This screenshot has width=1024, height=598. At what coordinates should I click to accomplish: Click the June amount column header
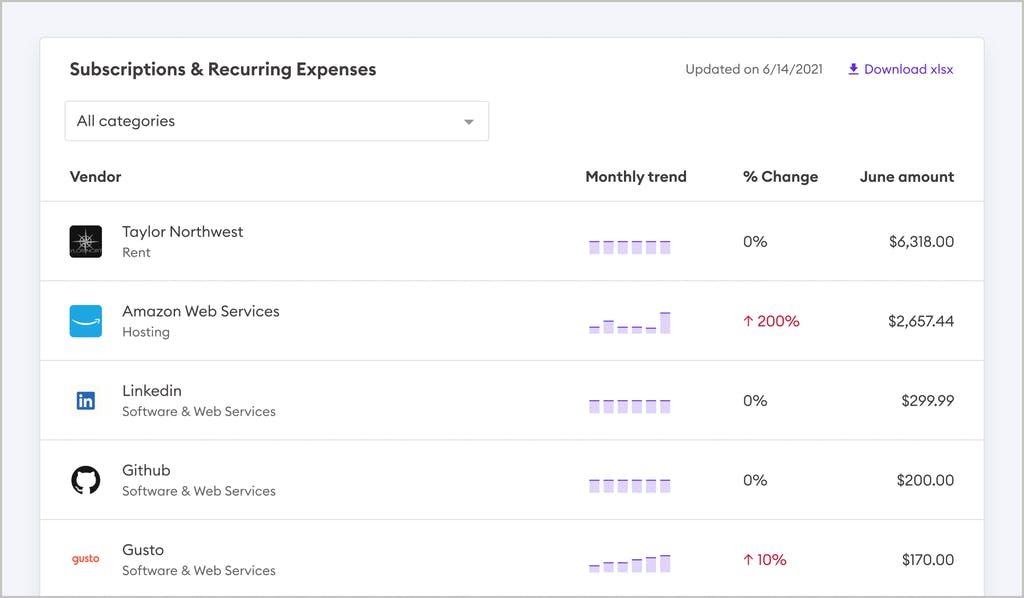pos(906,177)
